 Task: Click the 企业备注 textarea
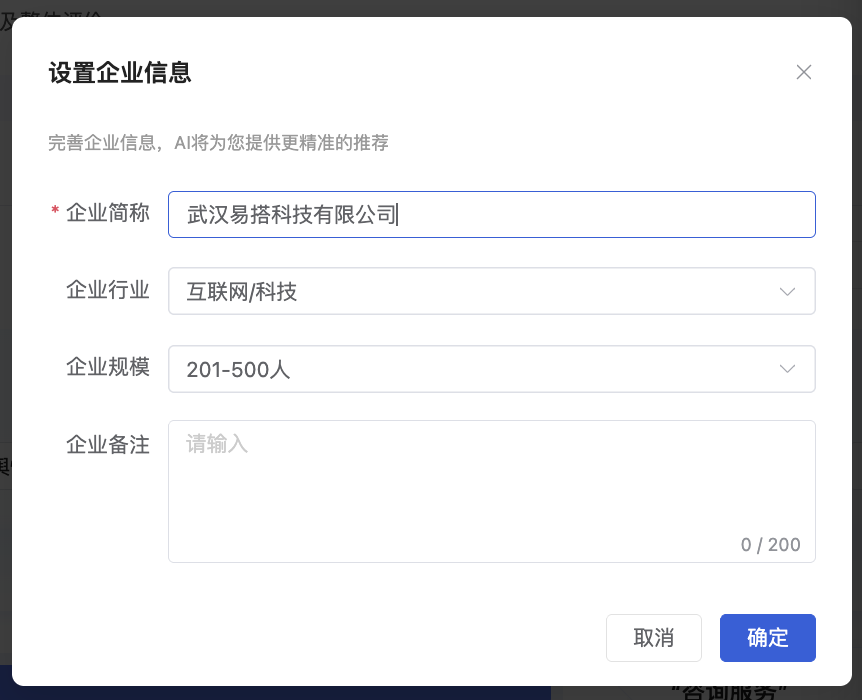[491, 492]
